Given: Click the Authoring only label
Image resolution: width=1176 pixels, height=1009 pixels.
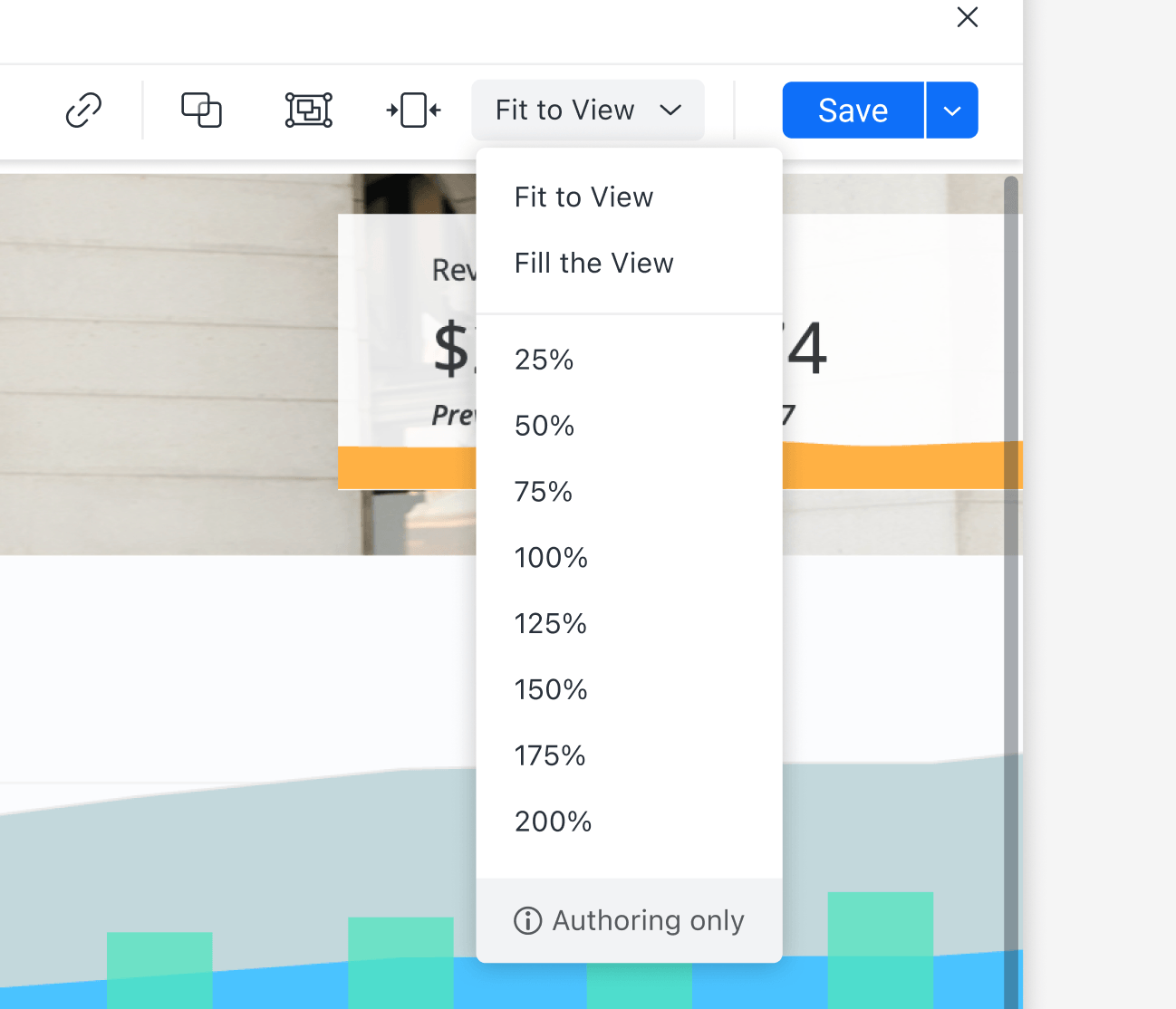Looking at the screenshot, I should tap(648, 920).
